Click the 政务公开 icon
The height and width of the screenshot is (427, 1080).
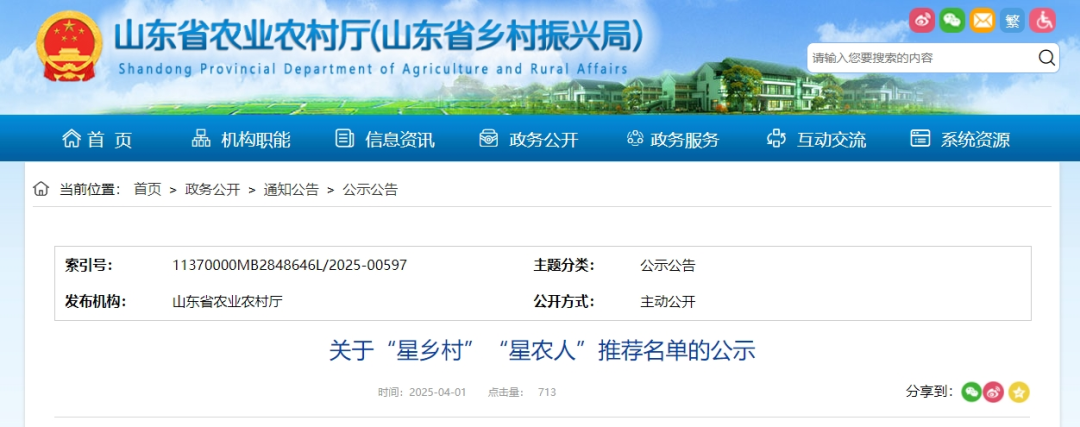coord(488,138)
